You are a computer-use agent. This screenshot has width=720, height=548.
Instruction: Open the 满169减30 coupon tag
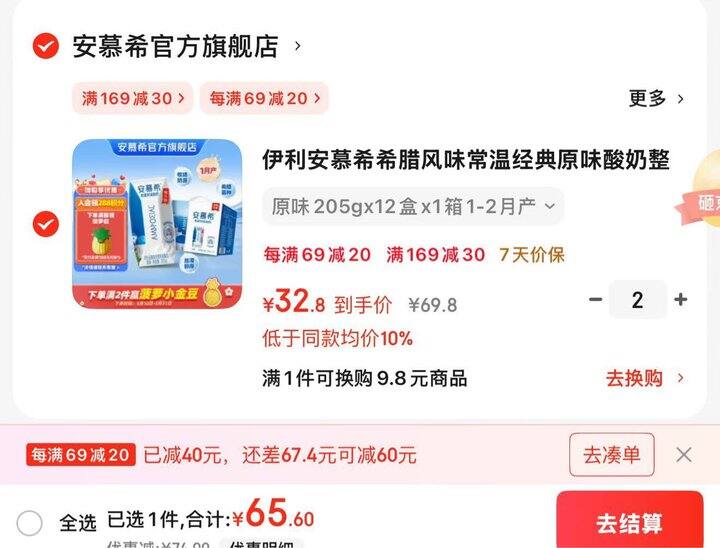[x=133, y=98]
